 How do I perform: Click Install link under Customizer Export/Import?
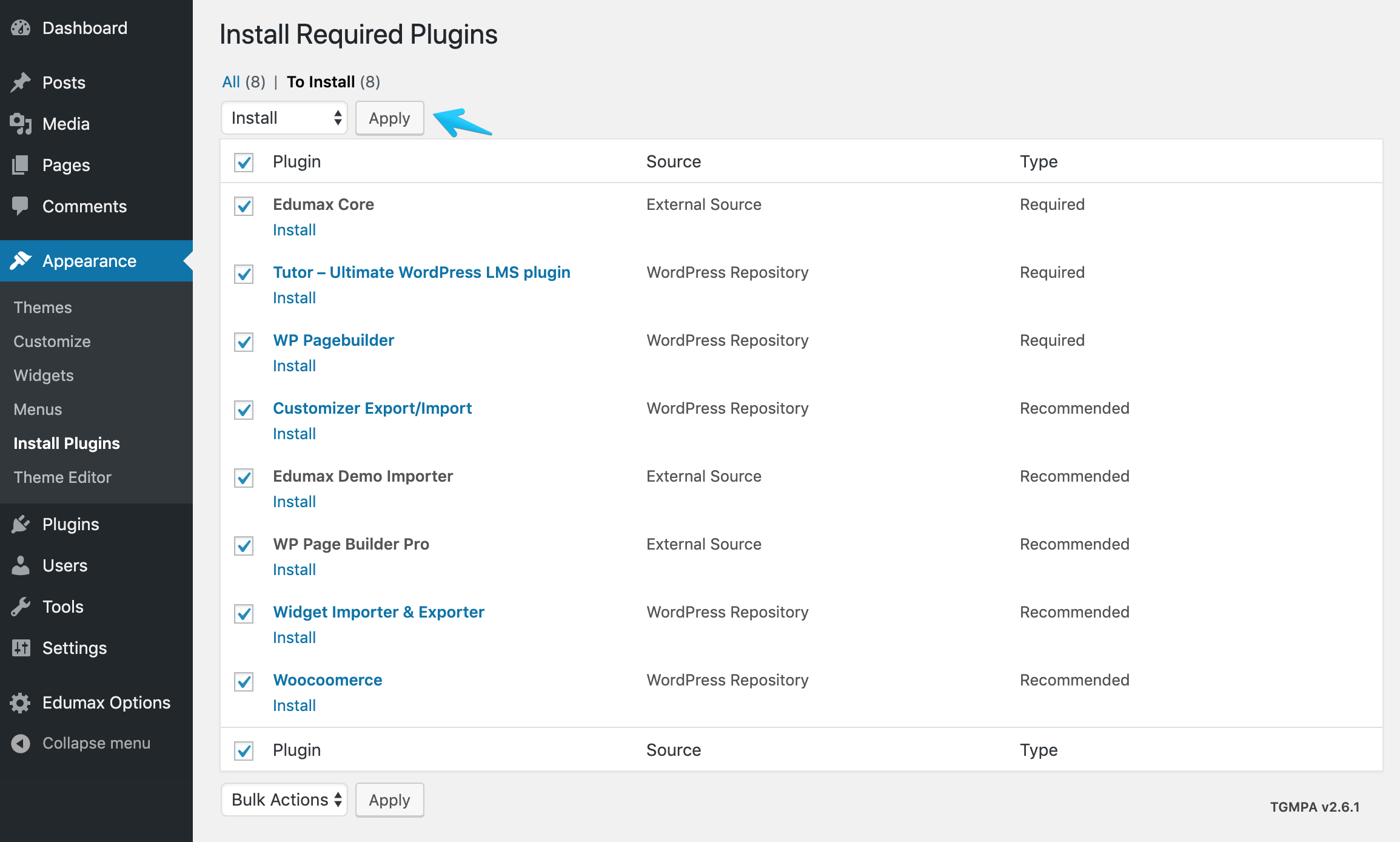click(x=294, y=434)
